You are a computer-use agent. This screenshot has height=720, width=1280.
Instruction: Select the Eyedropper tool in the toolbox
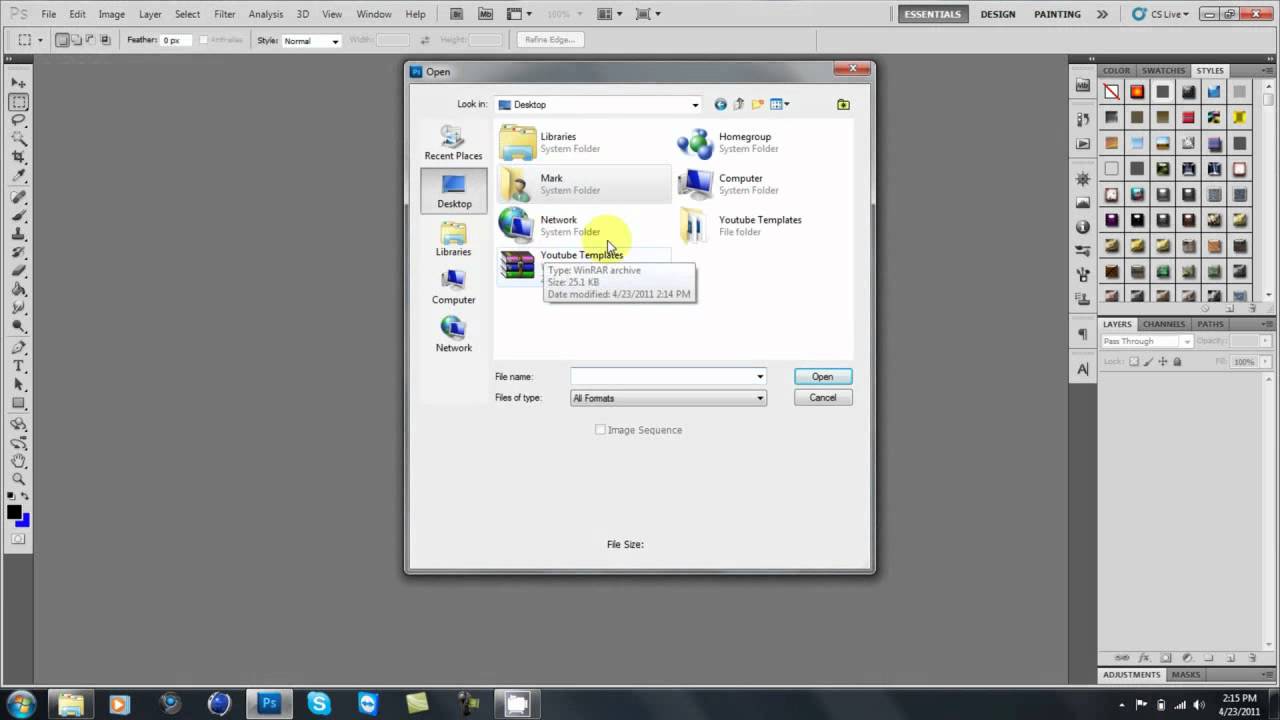point(19,177)
